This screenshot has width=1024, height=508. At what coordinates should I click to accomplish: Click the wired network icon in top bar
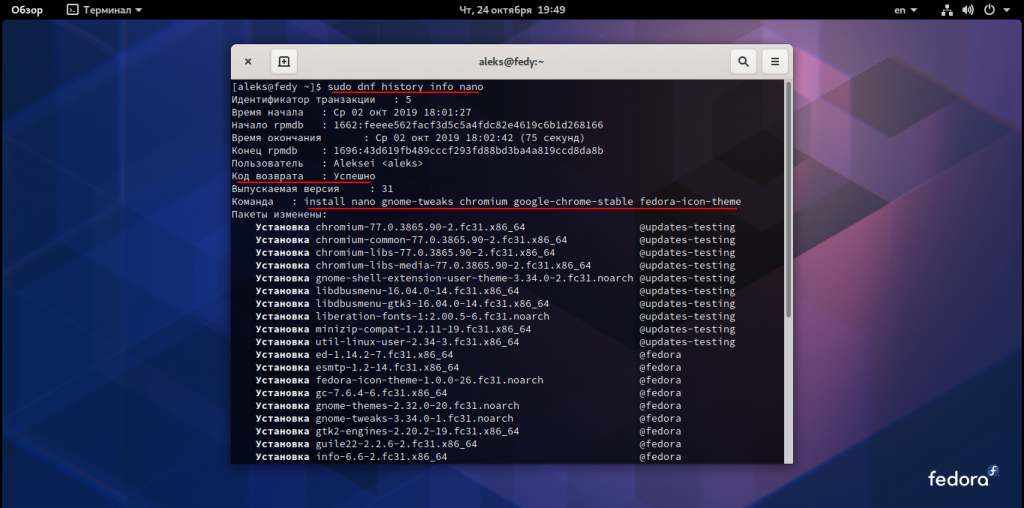tap(948, 10)
